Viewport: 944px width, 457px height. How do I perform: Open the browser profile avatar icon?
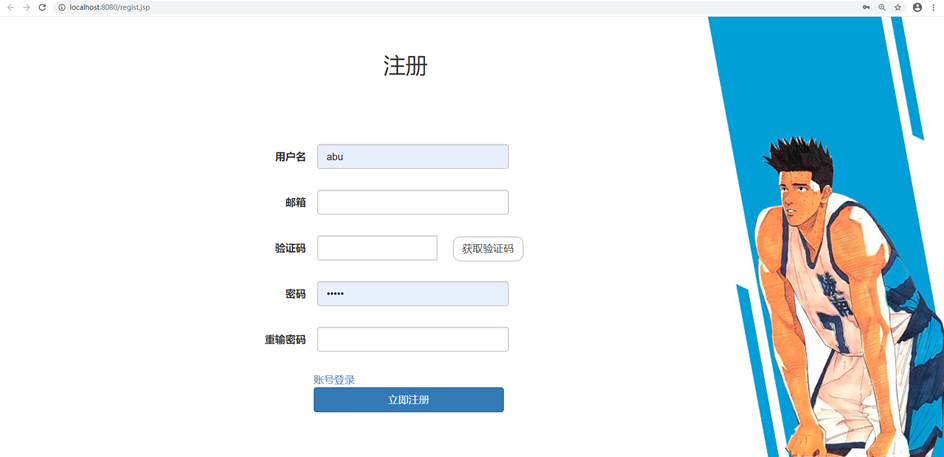click(918, 7)
